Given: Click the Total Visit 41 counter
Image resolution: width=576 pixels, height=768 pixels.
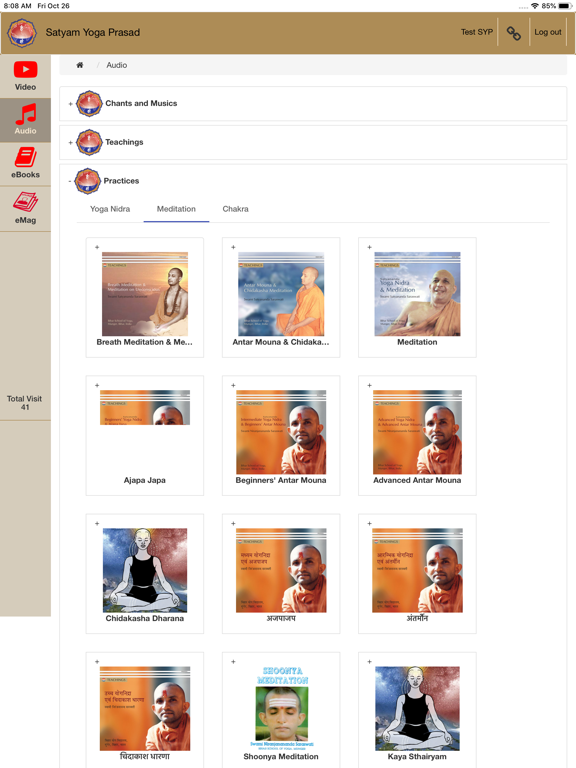Looking at the screenshot, I should 24,403.
